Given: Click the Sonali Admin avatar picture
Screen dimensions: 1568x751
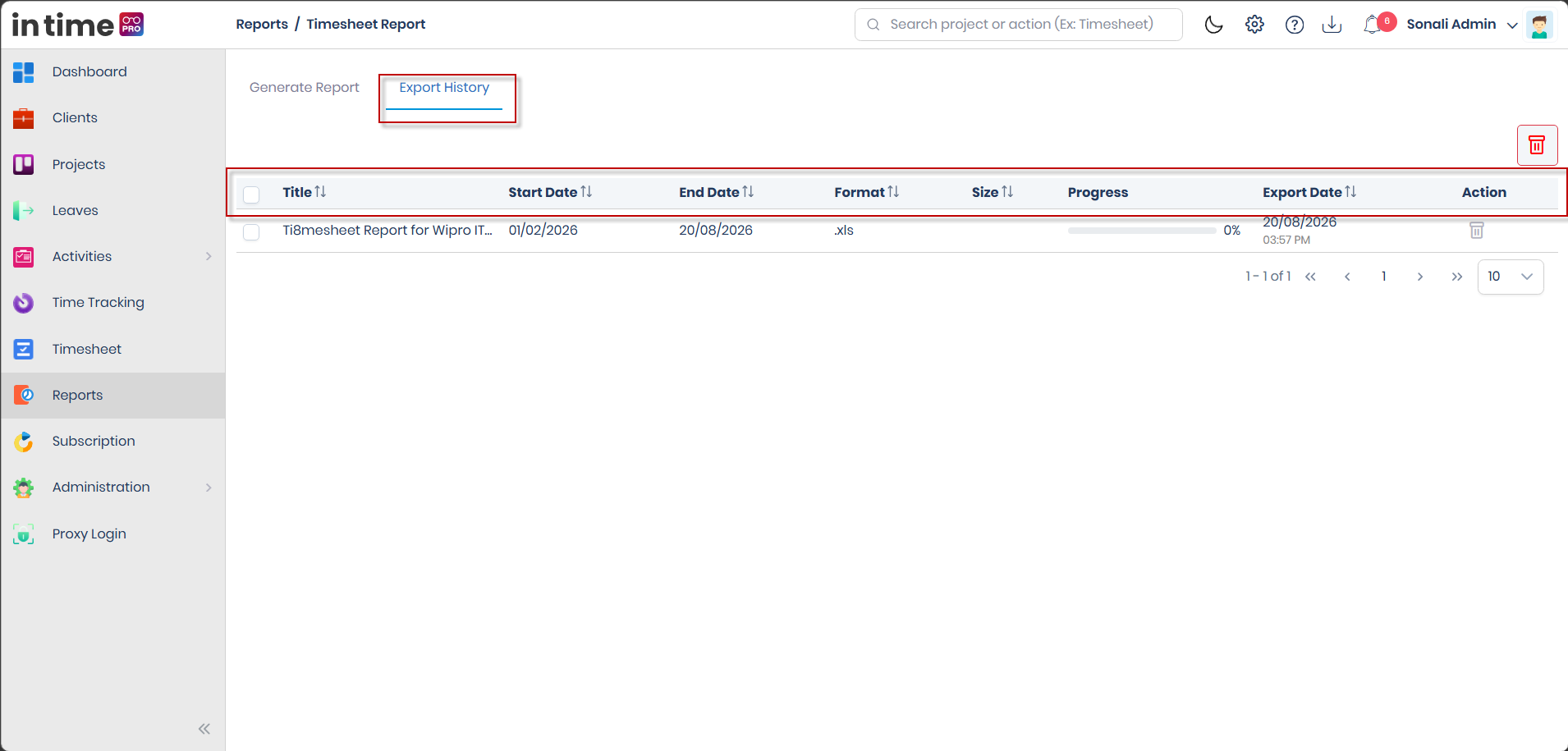Looking at the screenshot, I should click(x=1539, y=25).
